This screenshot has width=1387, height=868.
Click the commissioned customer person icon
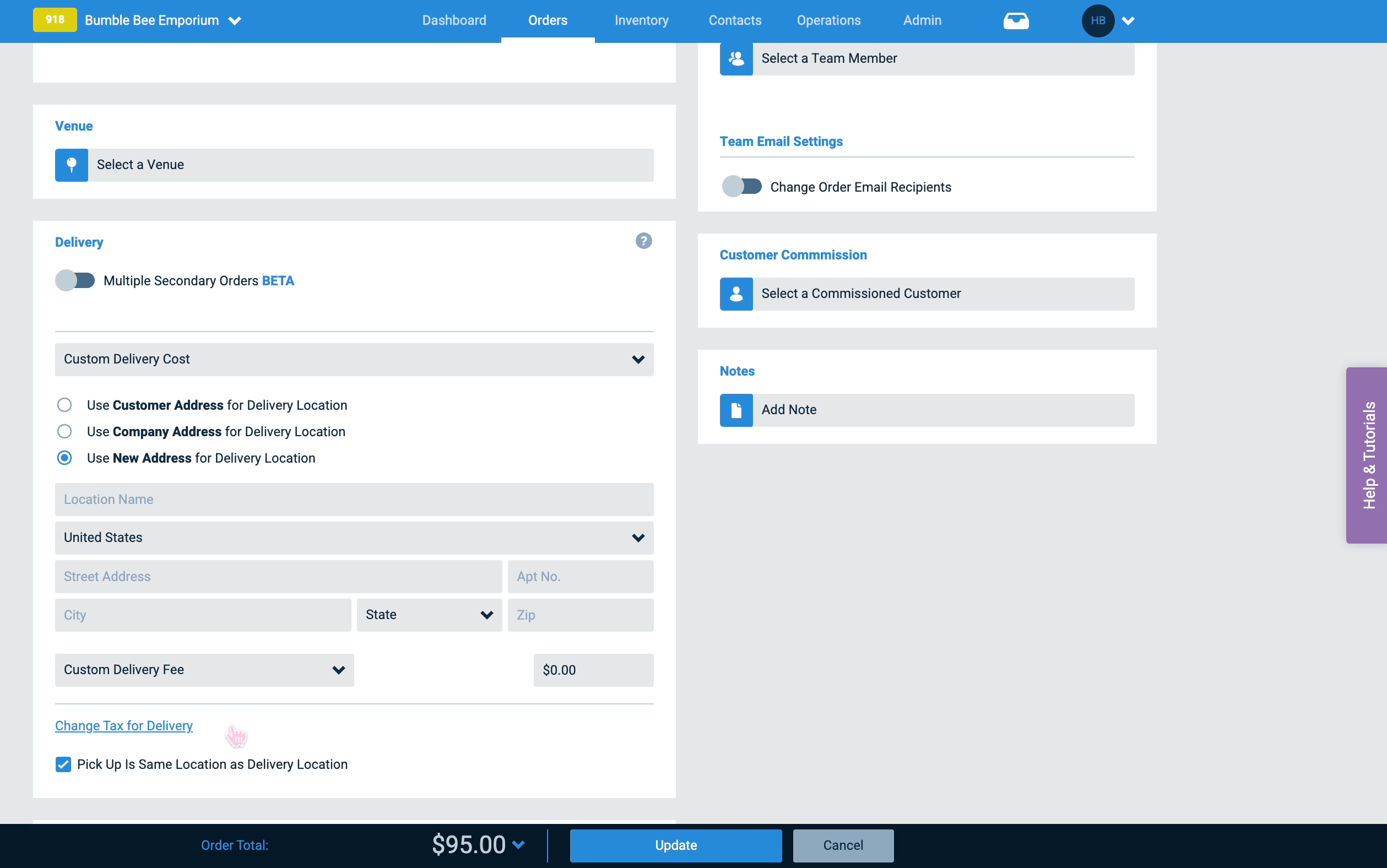[736, 294]
